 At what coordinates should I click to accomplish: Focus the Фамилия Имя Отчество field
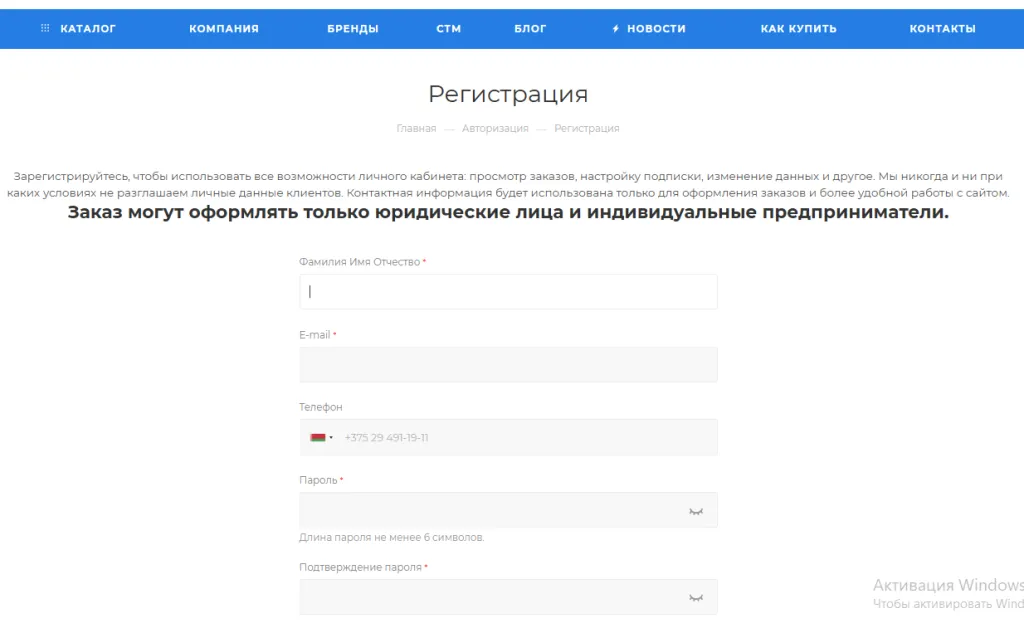point(508,292)
